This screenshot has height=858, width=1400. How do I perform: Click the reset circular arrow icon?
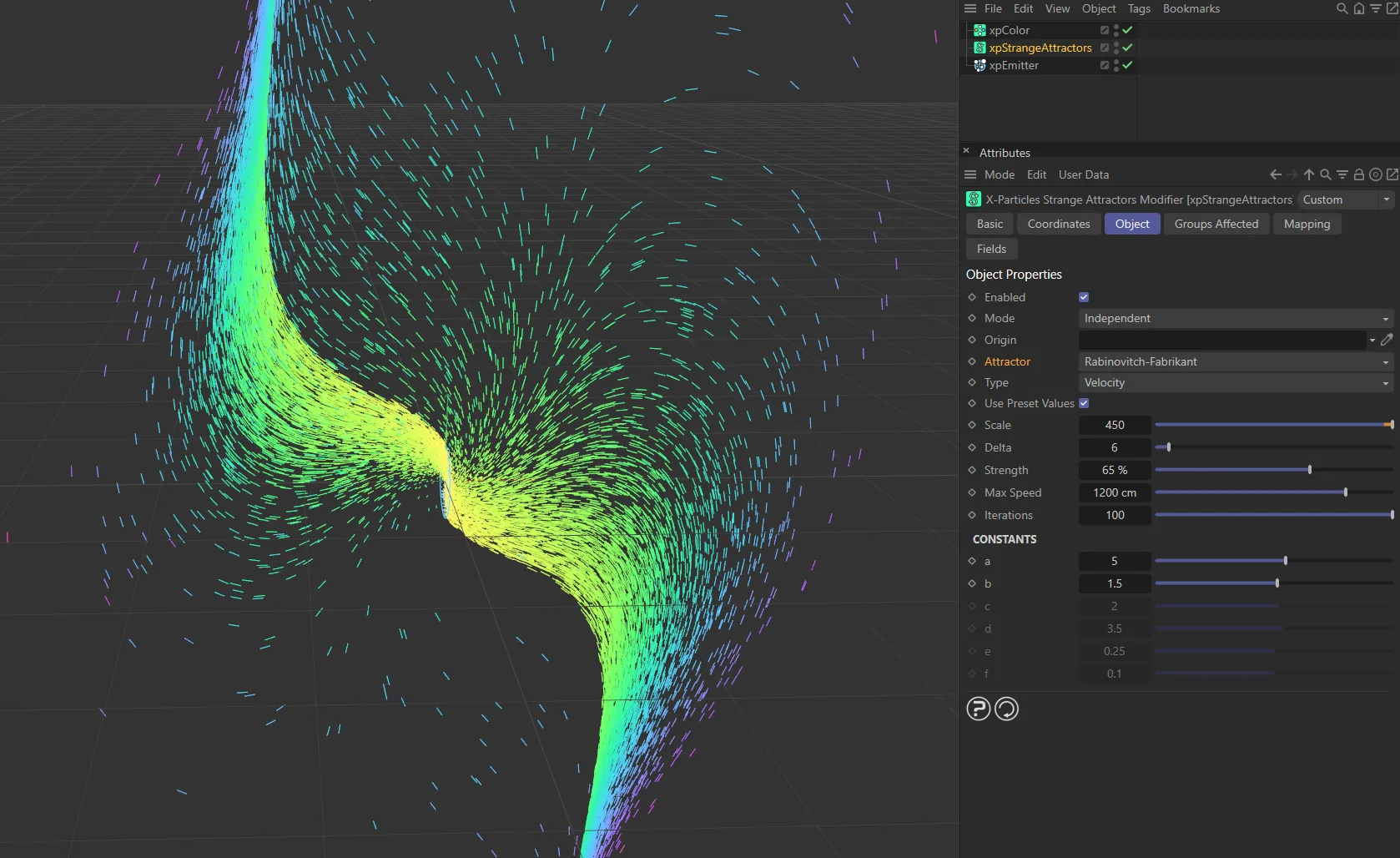point(1006,709)
